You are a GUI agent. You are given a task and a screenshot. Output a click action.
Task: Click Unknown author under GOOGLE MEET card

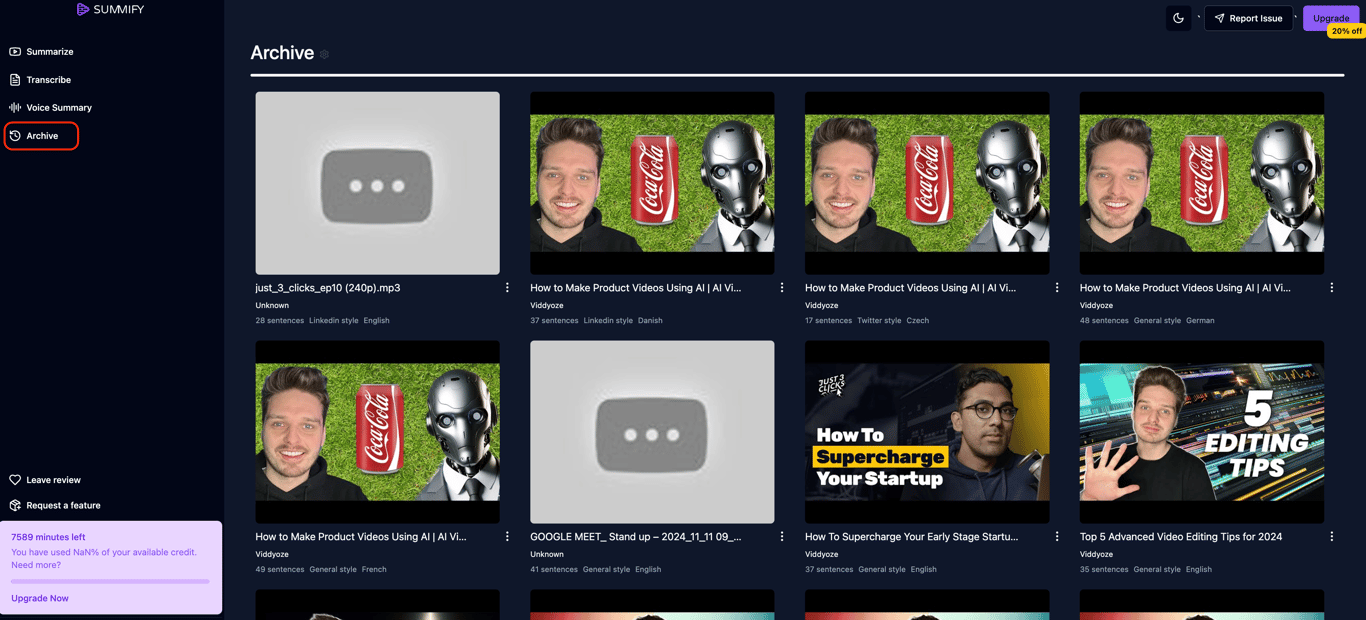coord(547,554)
